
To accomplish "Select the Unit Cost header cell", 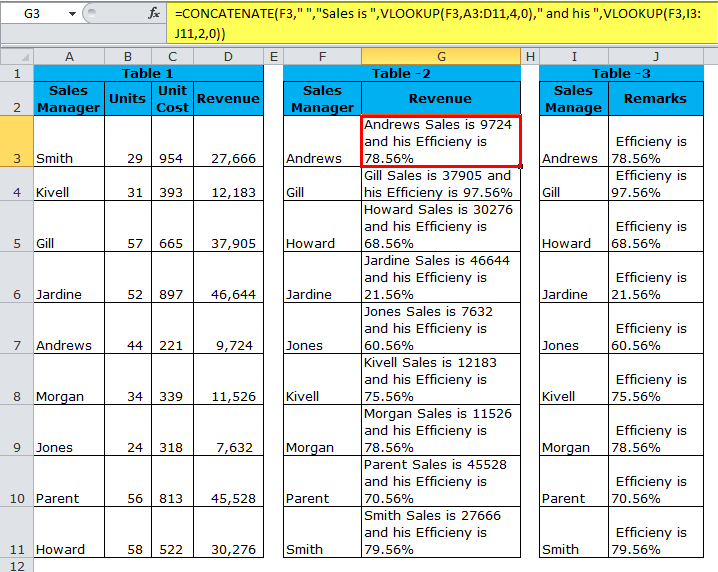I will click(x=172, y=98).
